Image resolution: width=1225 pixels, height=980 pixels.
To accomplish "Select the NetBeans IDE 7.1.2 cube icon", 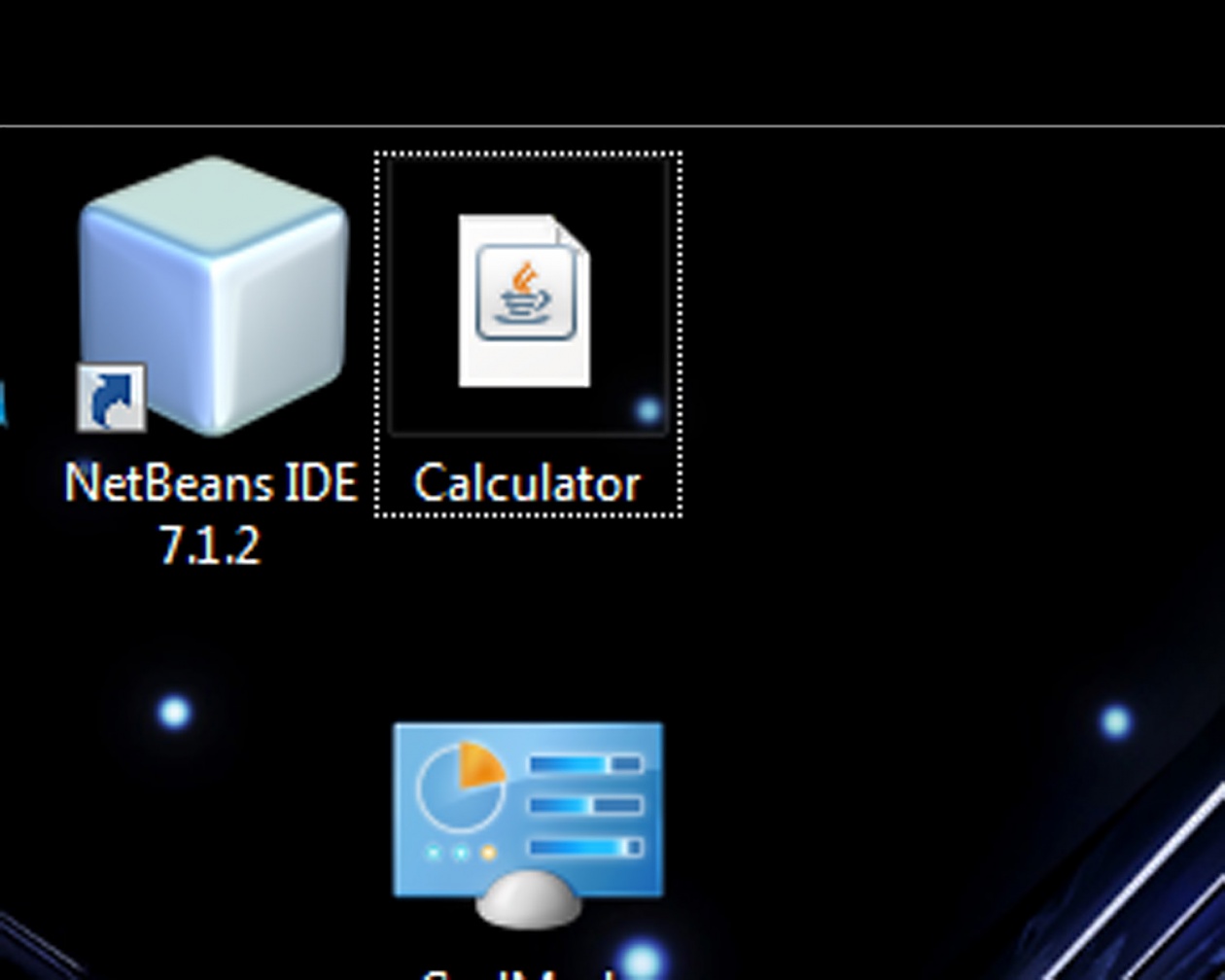I will coord(213,297).
